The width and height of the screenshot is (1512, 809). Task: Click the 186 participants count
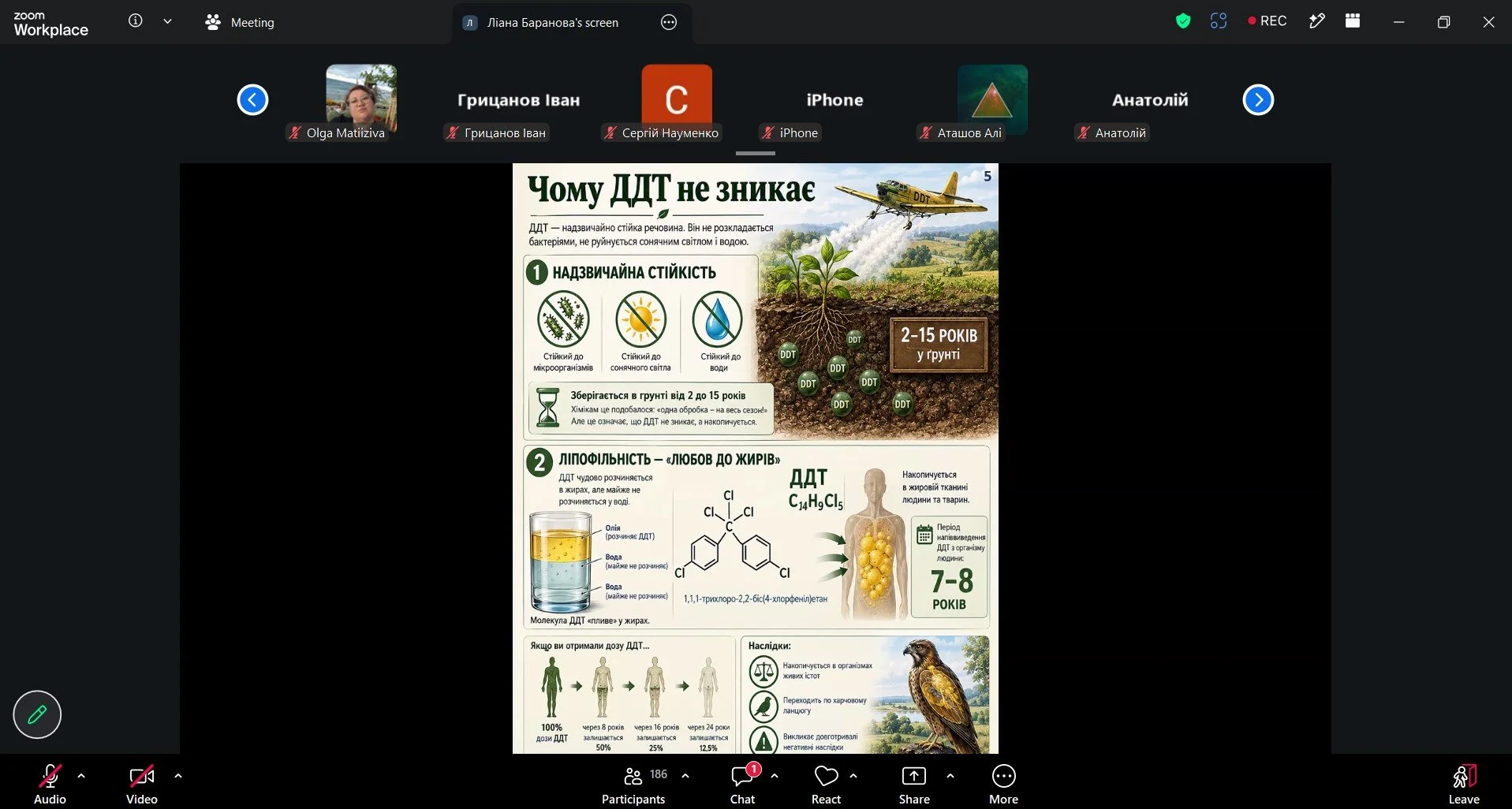659,774
